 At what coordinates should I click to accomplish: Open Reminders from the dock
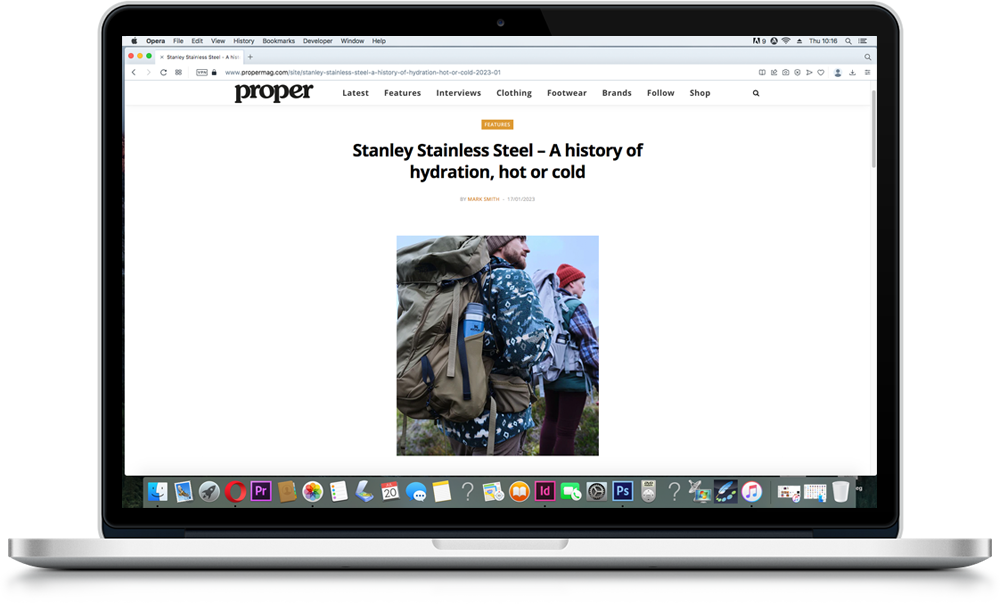tap(339, 492)
